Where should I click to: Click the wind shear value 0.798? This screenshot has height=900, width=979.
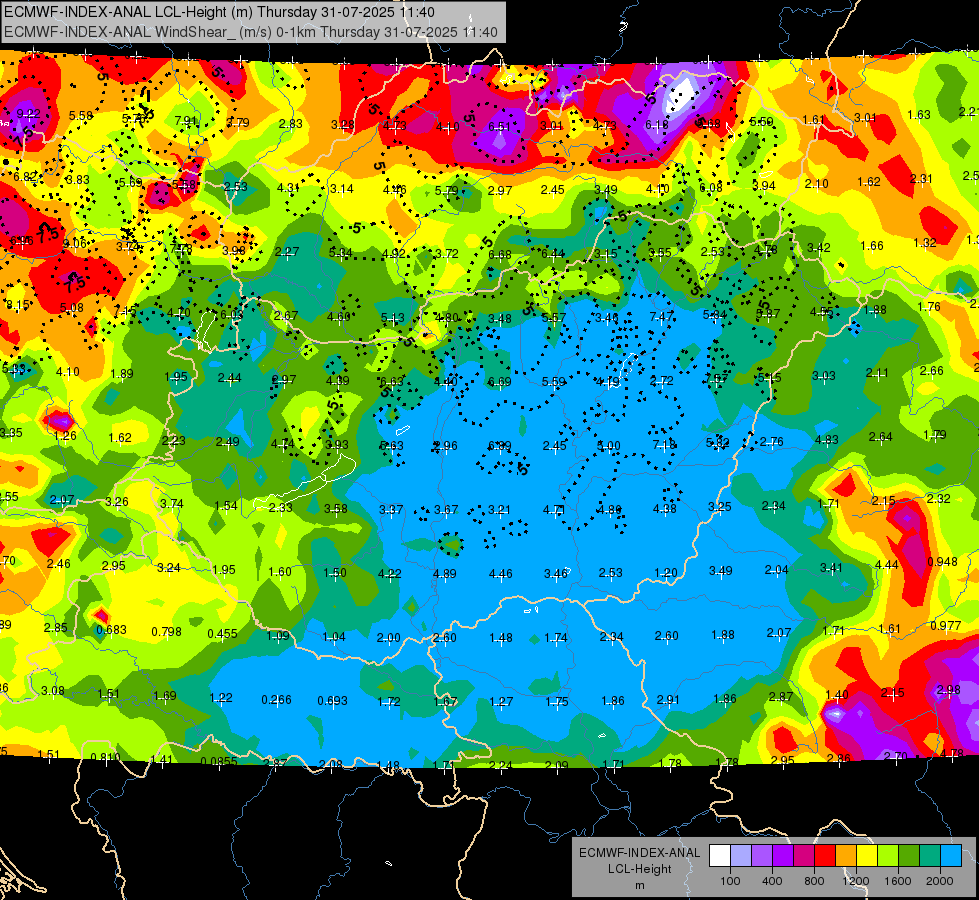167,632
